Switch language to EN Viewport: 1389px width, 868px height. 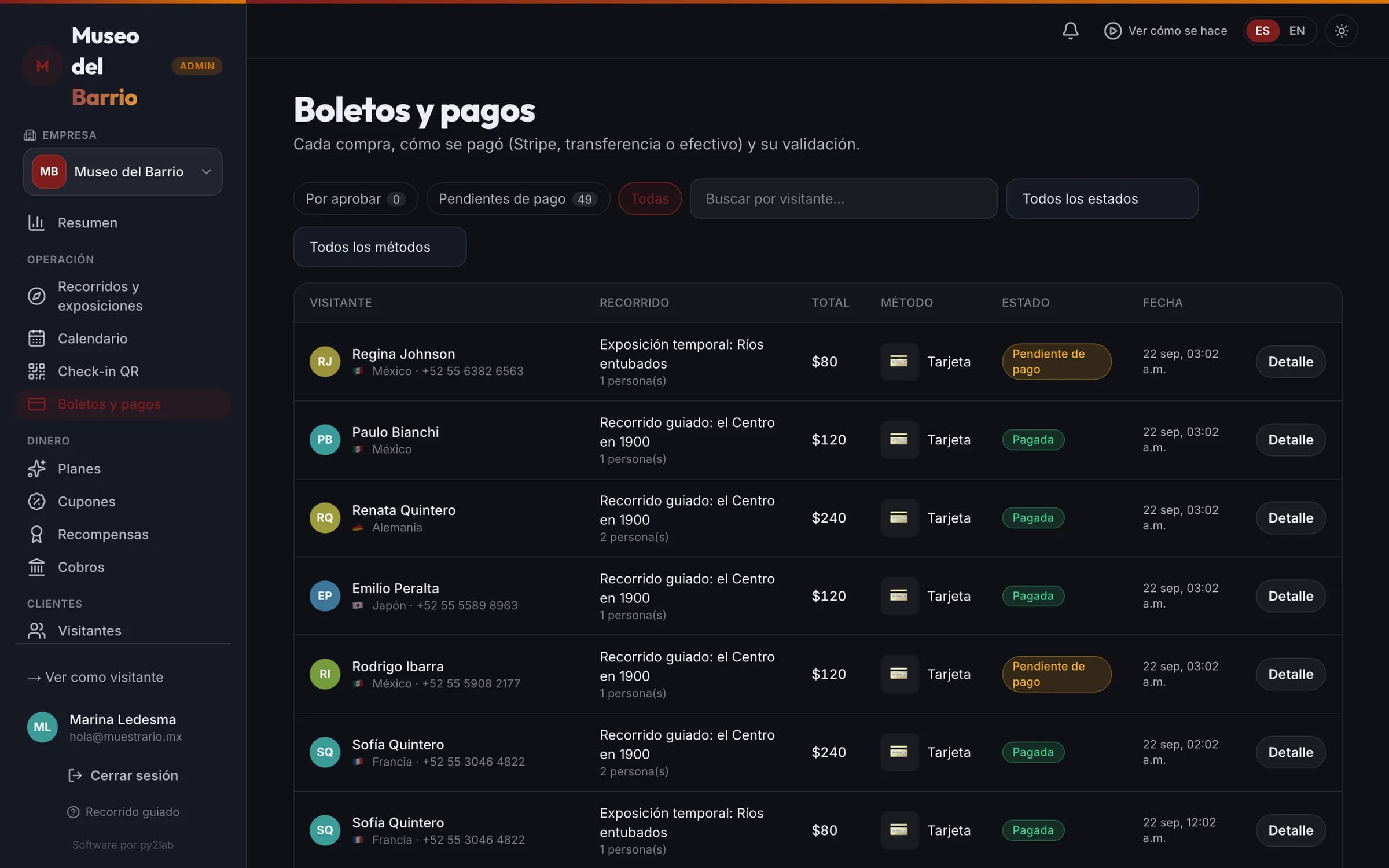point(1296,31)
